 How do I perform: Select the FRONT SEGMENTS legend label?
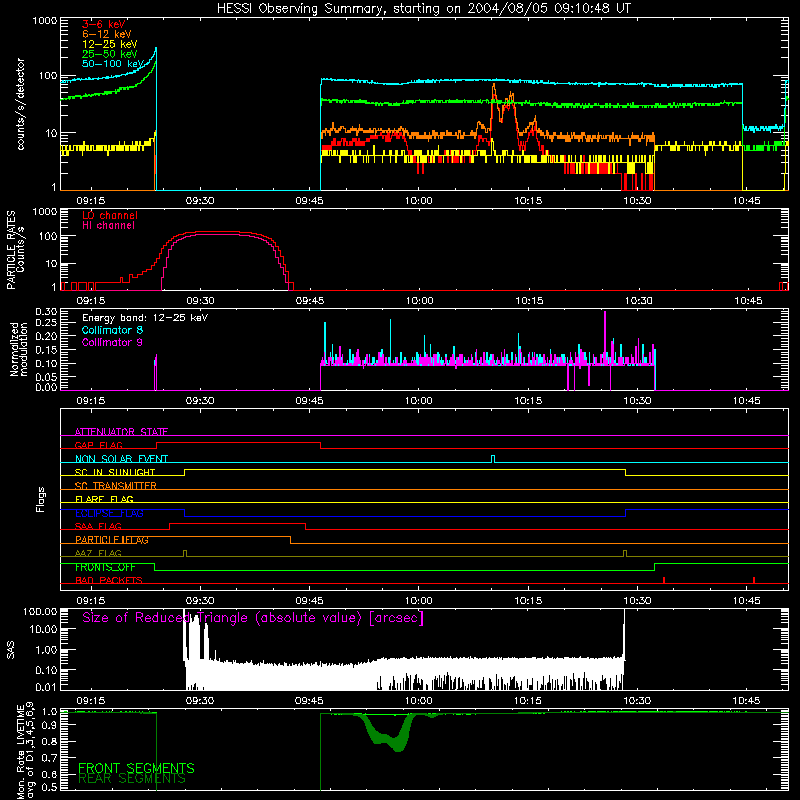pos(136,768)
